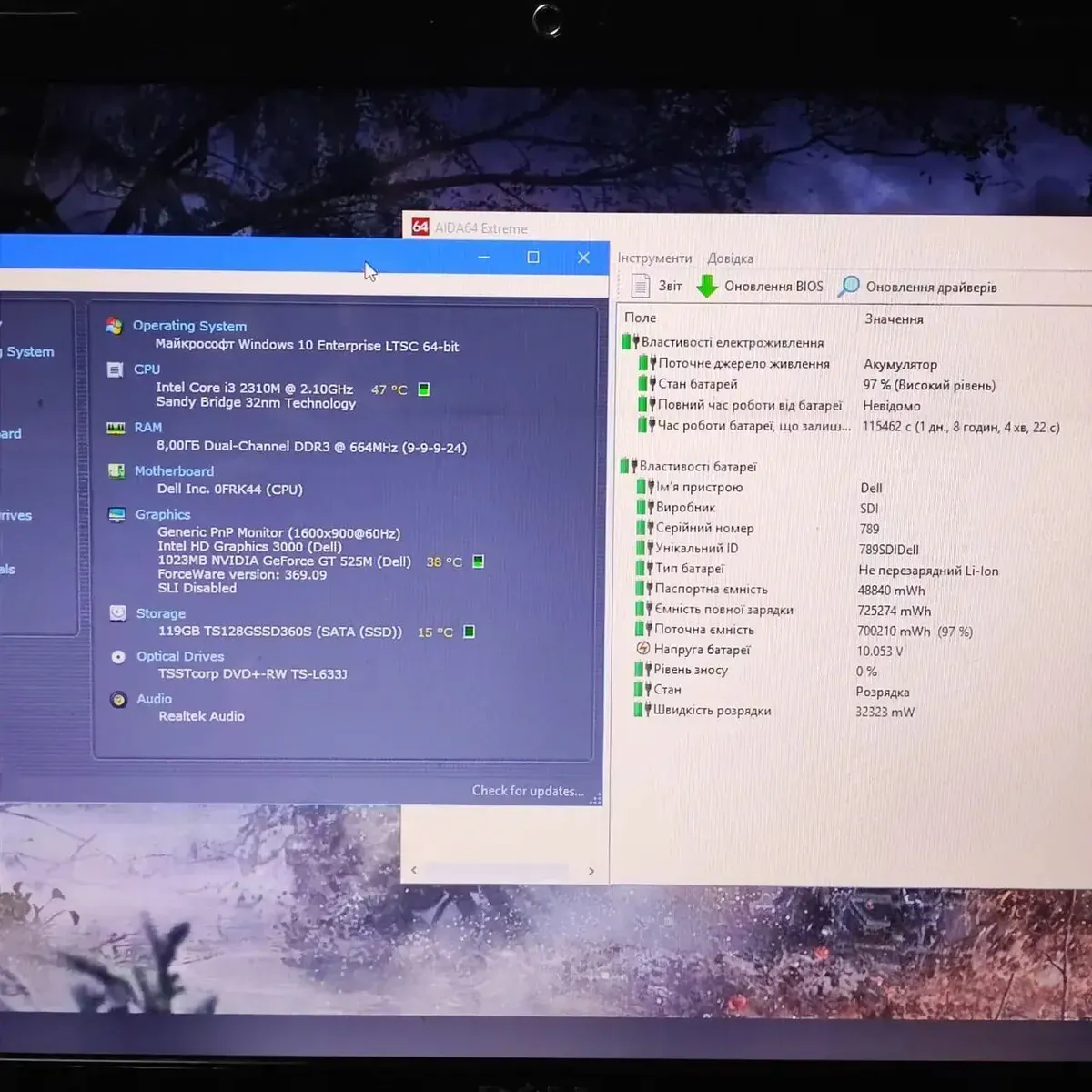Click the driver update magnifier icon
This screenshot has height=1092, width=1092.
848,287
